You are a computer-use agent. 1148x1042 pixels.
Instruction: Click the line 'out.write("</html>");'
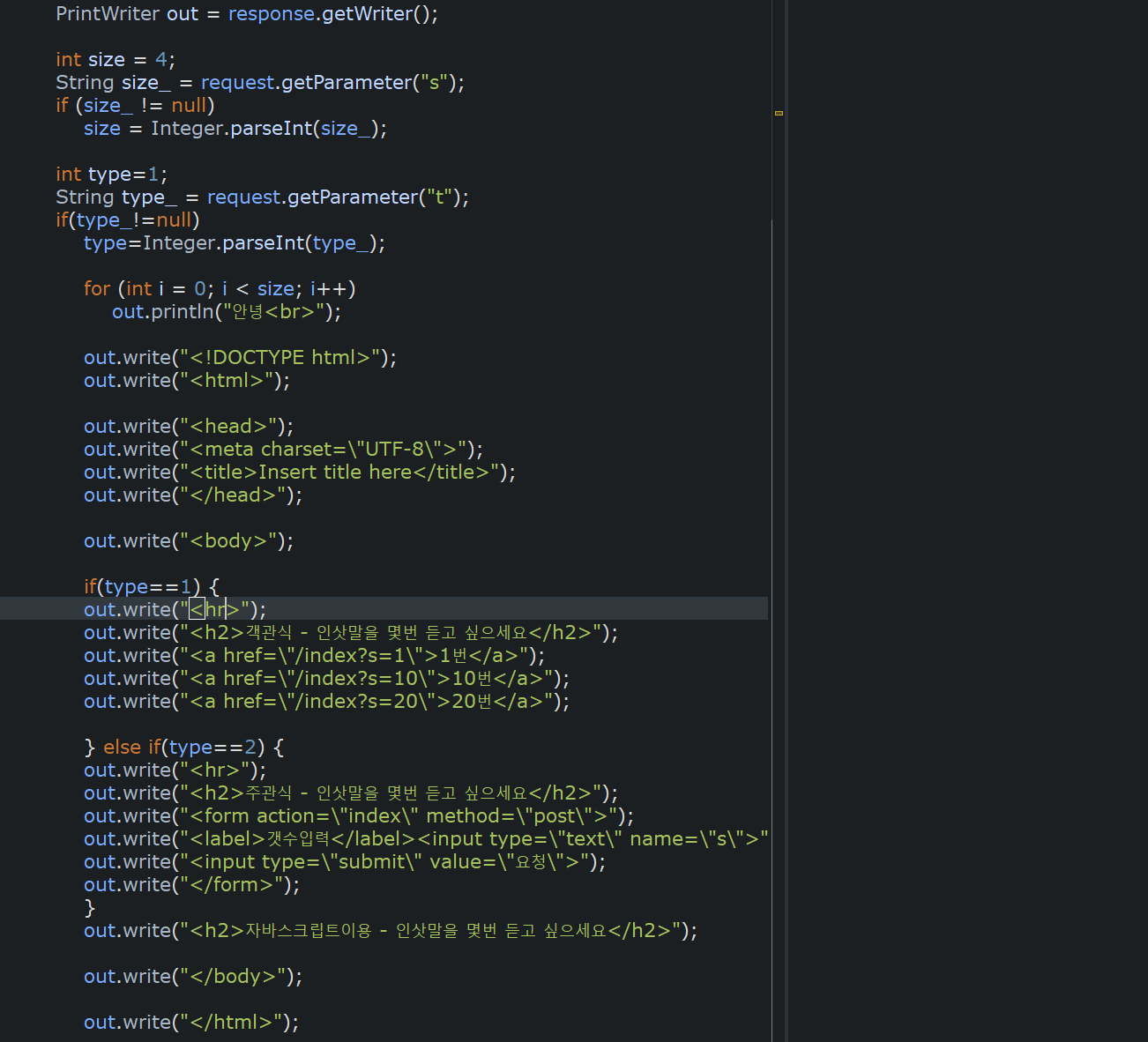pyautogui.click(x=191, y=1023)
